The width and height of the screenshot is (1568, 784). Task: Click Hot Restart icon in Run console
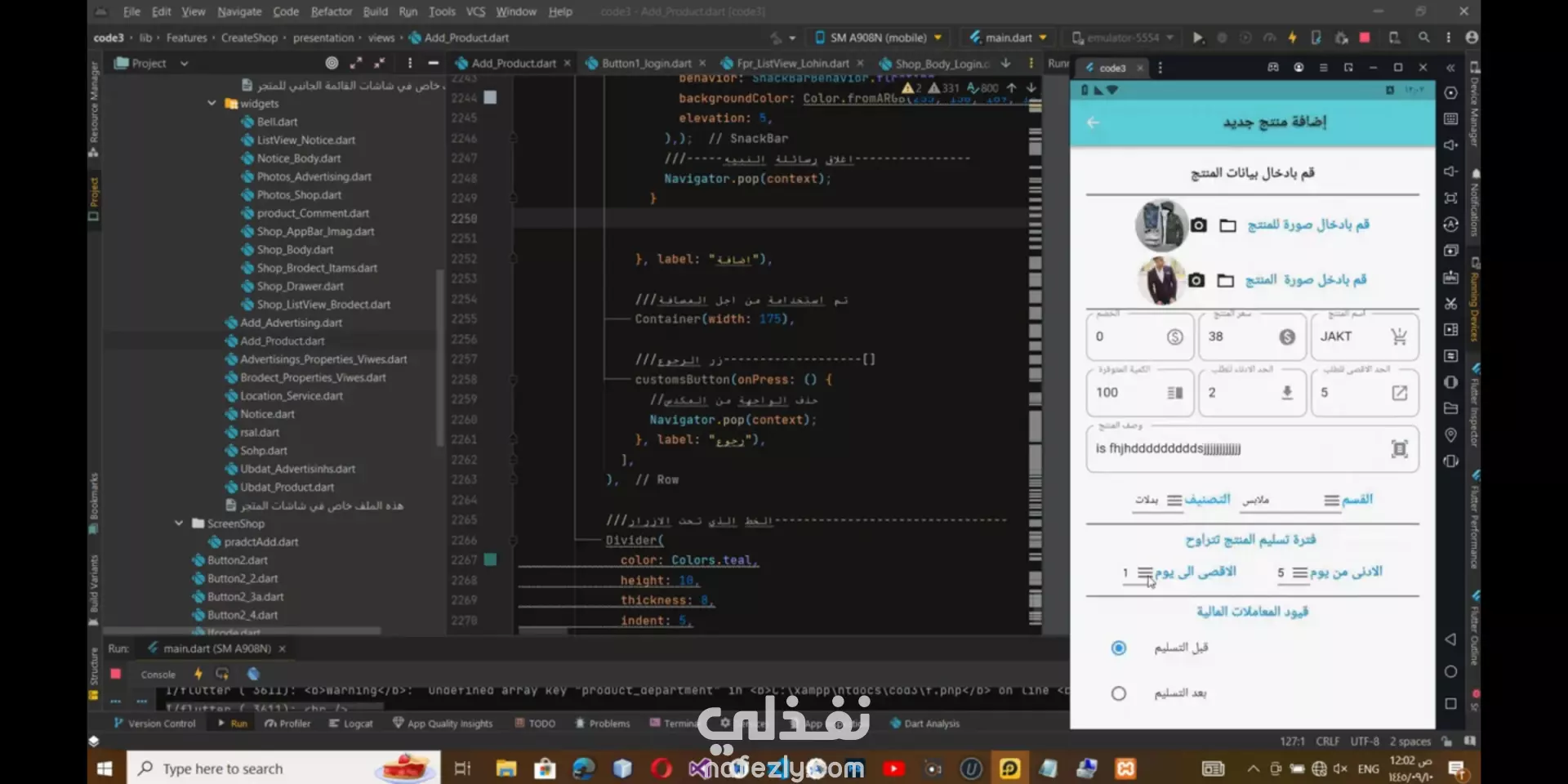222,674
